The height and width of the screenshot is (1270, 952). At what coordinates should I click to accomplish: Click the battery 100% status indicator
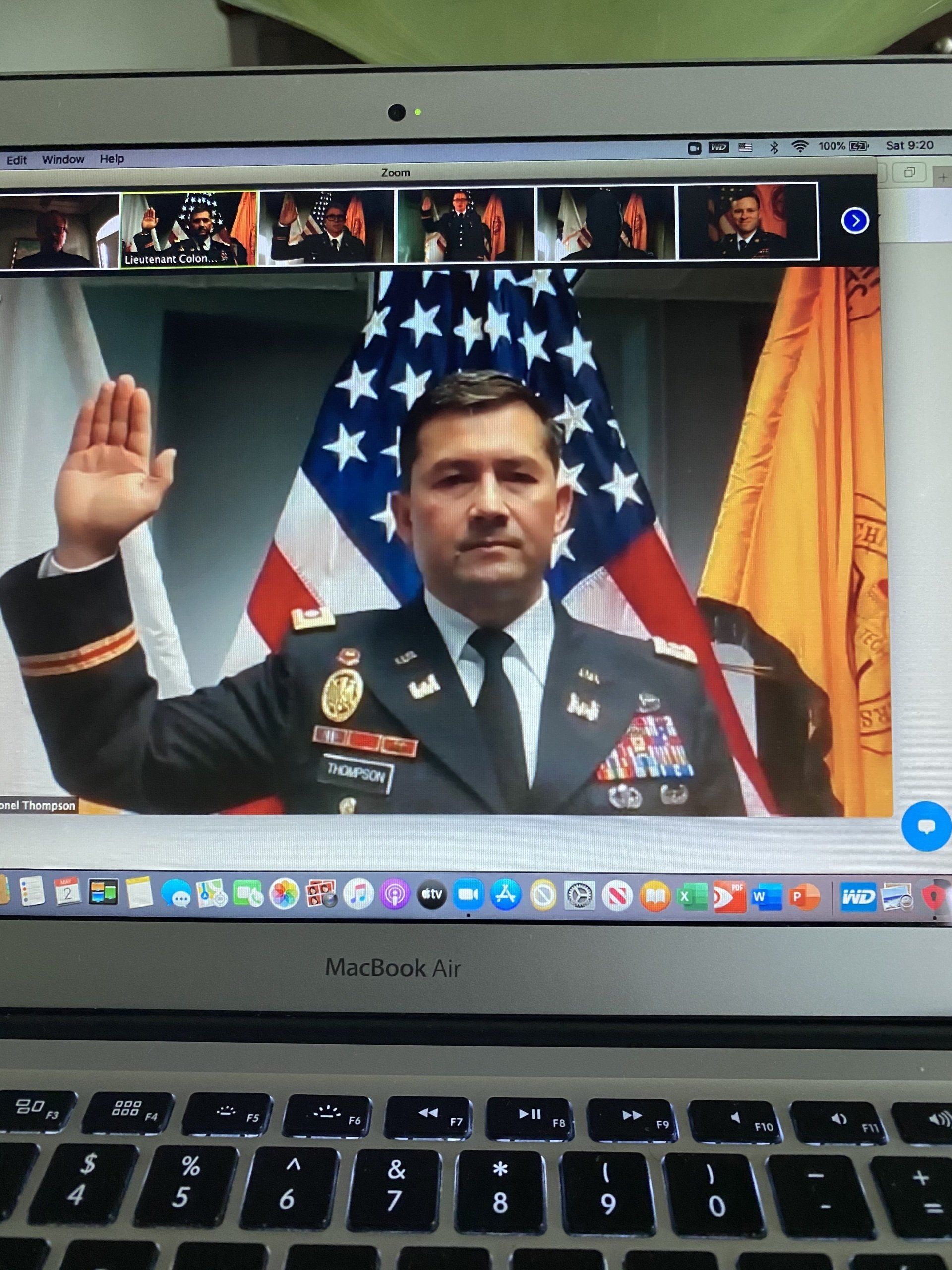(843, 146)
